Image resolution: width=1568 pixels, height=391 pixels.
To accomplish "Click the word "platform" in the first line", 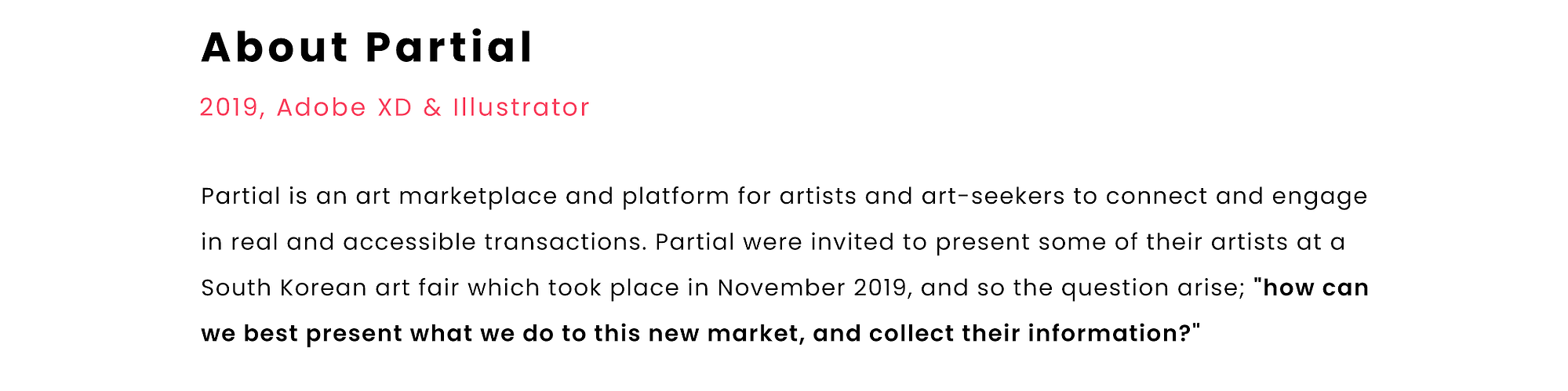I will click(675, 196).
